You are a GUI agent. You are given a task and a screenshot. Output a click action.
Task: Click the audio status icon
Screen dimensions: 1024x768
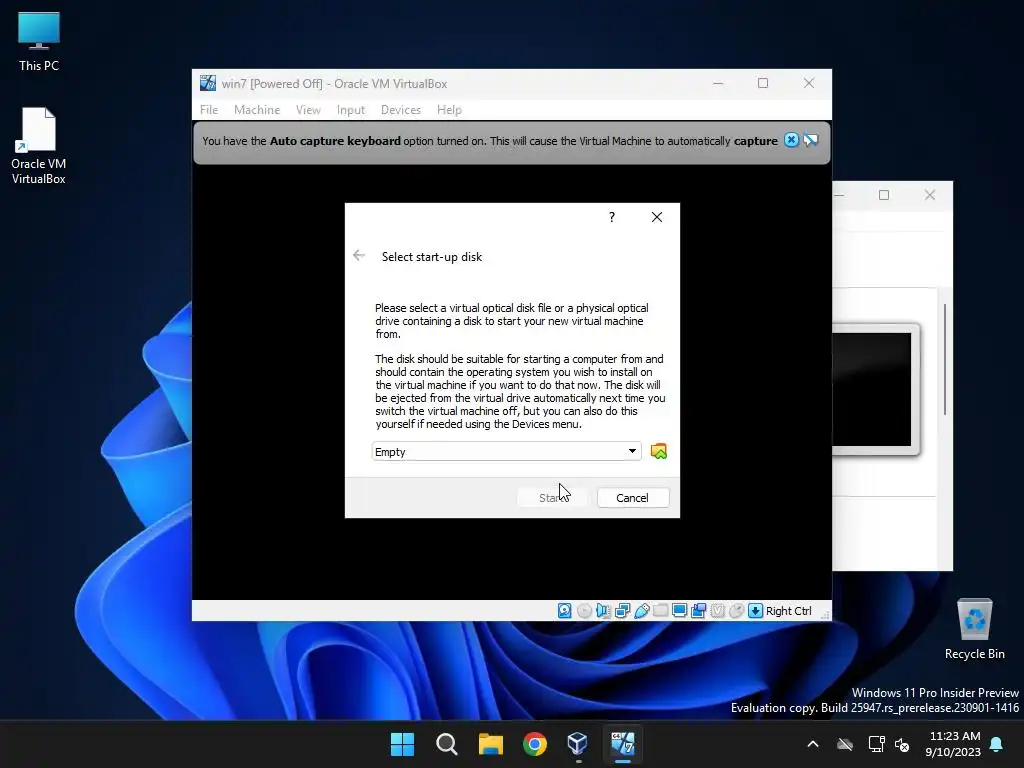tap(603, 611)
